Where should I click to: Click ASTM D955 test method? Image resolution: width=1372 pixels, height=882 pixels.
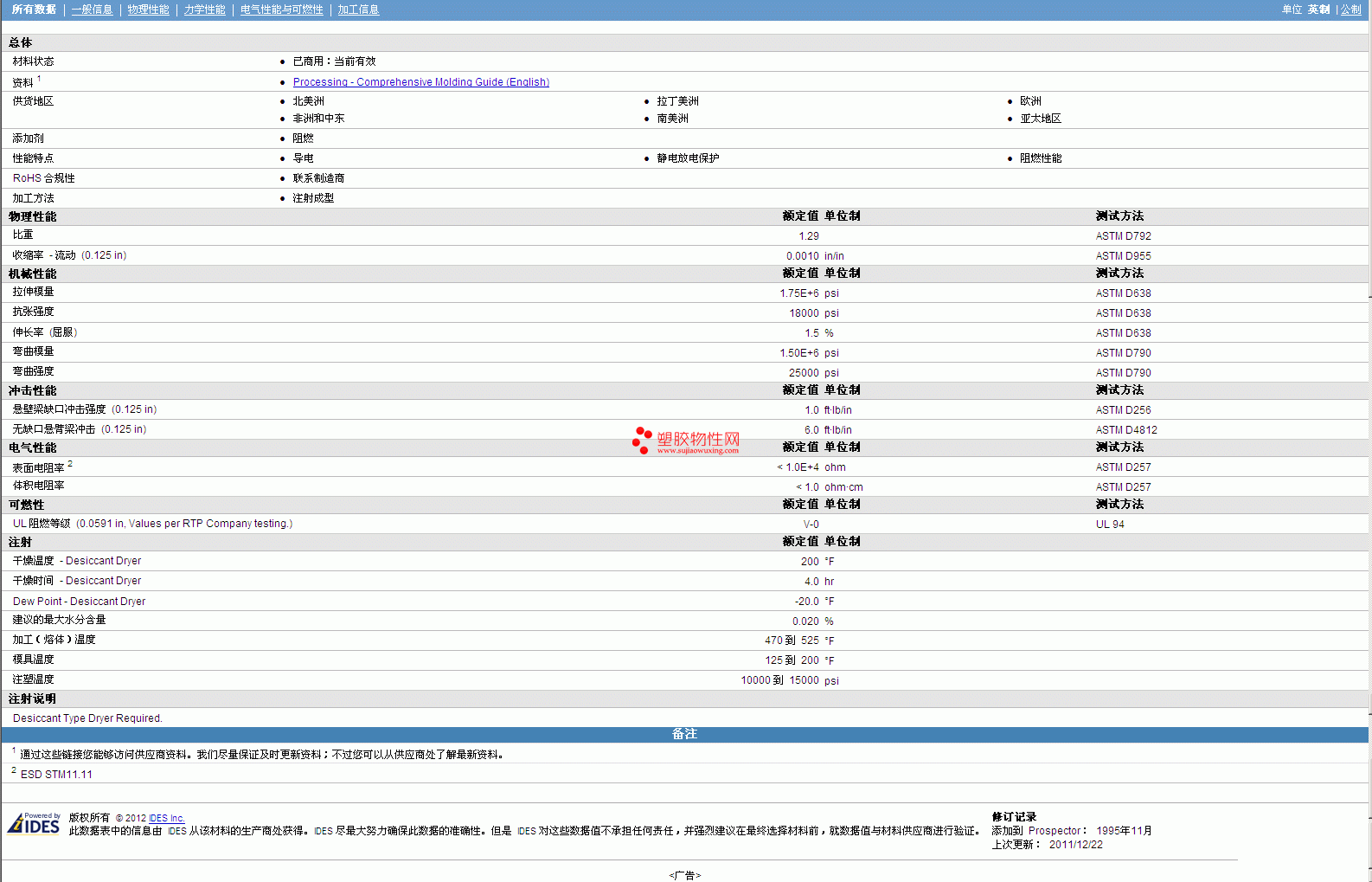coord(1123,256)
